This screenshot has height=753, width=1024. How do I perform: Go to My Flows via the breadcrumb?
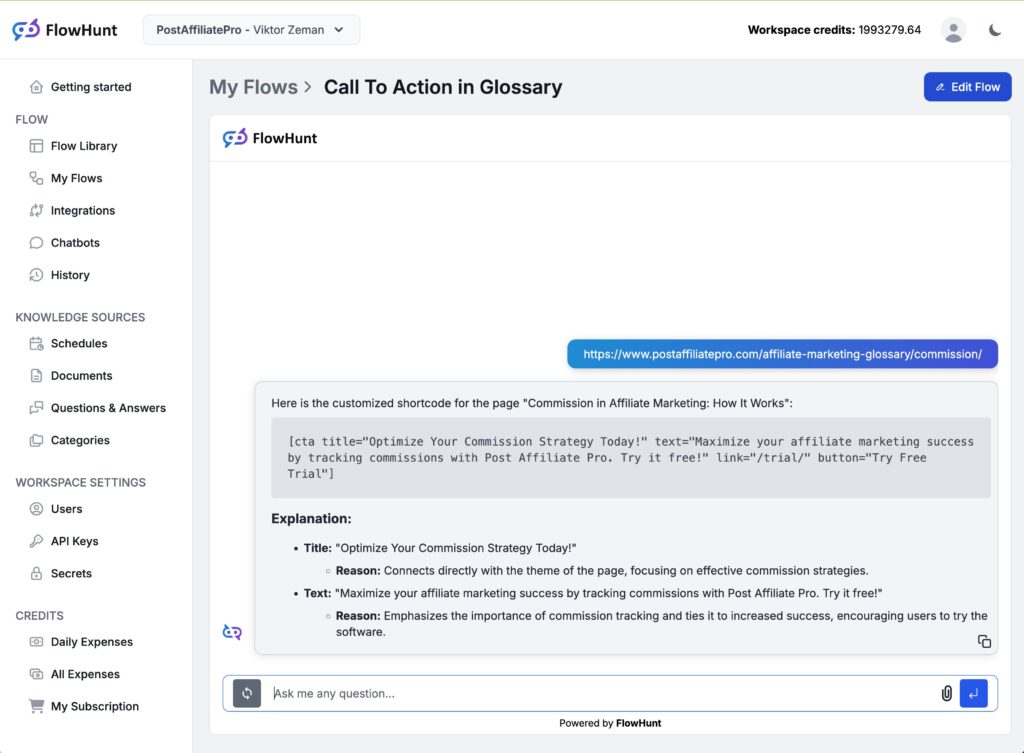pos(254,87)
